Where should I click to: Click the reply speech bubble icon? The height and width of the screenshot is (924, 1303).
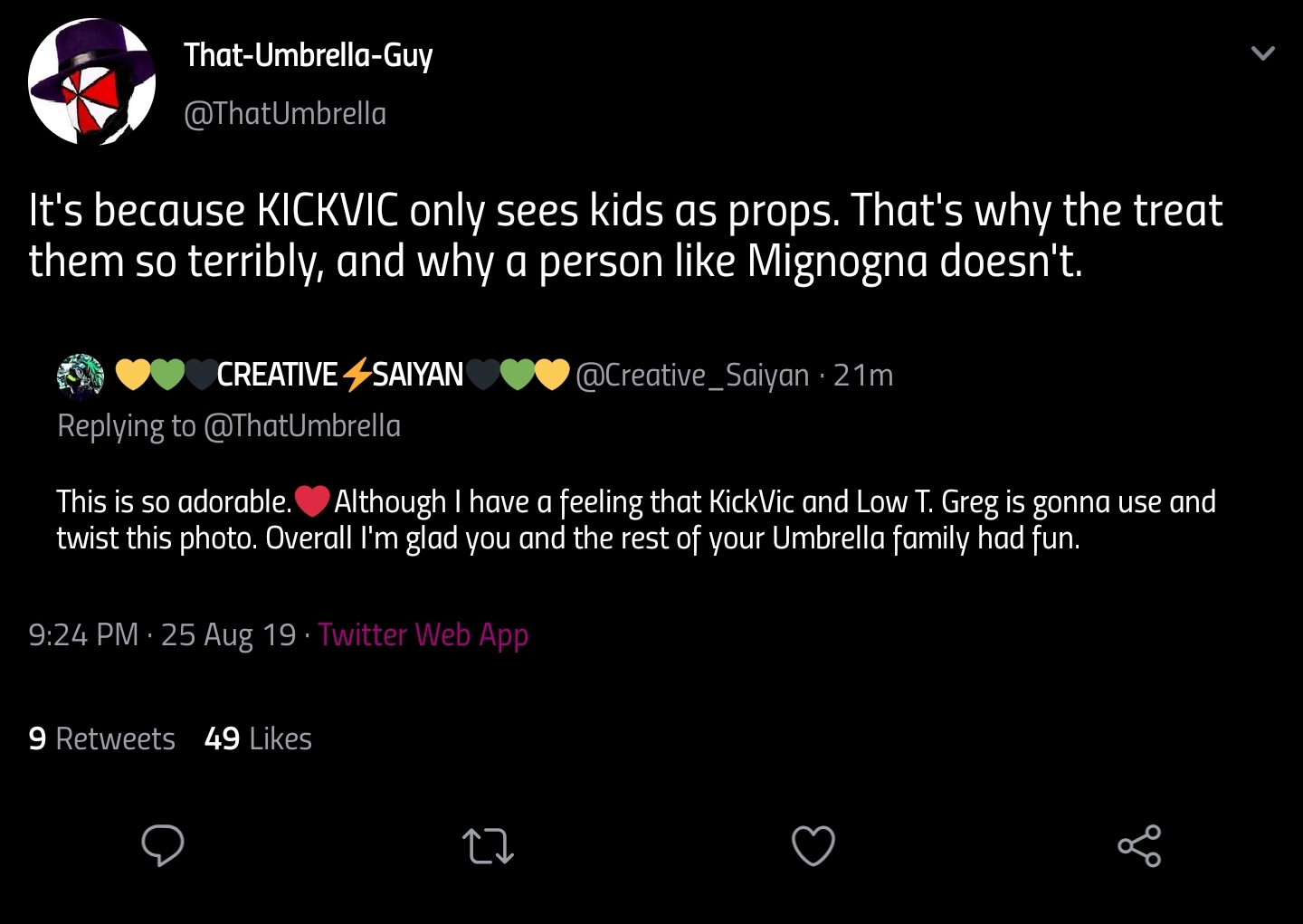pos(163,846)
